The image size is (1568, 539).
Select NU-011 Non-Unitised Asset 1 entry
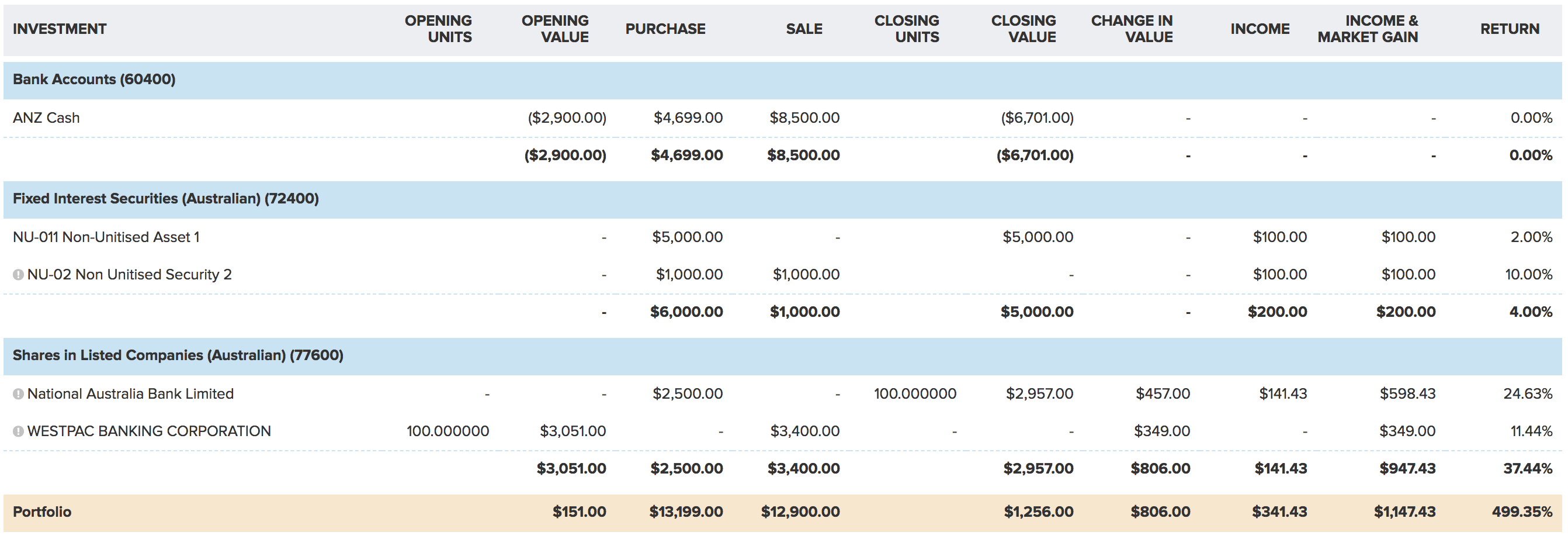coord(106,237)
